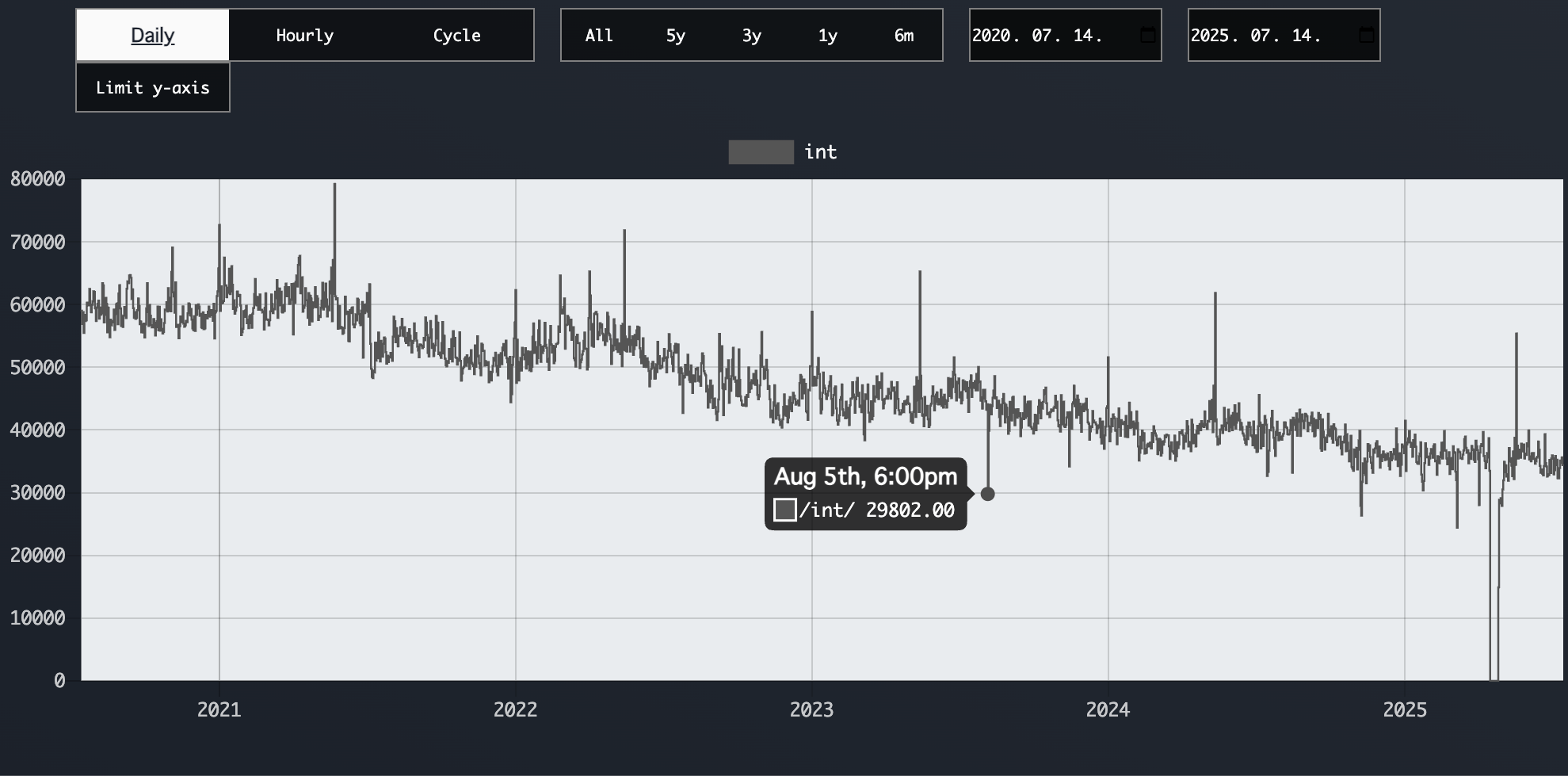Open the end date calendar picker icon

[1366, 35]
